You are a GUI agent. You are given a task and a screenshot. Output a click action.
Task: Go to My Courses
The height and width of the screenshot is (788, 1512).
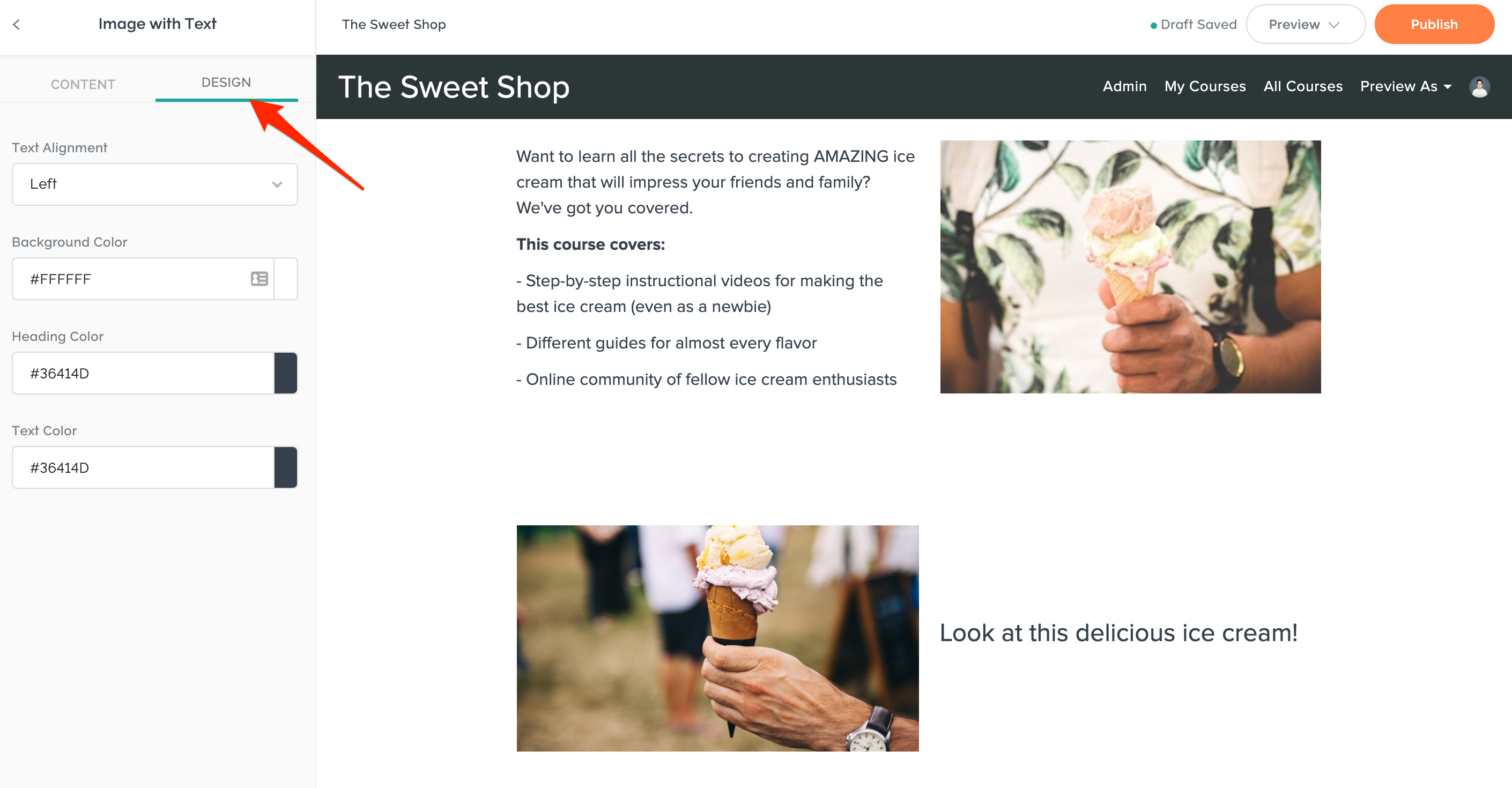pos(1205,86)
